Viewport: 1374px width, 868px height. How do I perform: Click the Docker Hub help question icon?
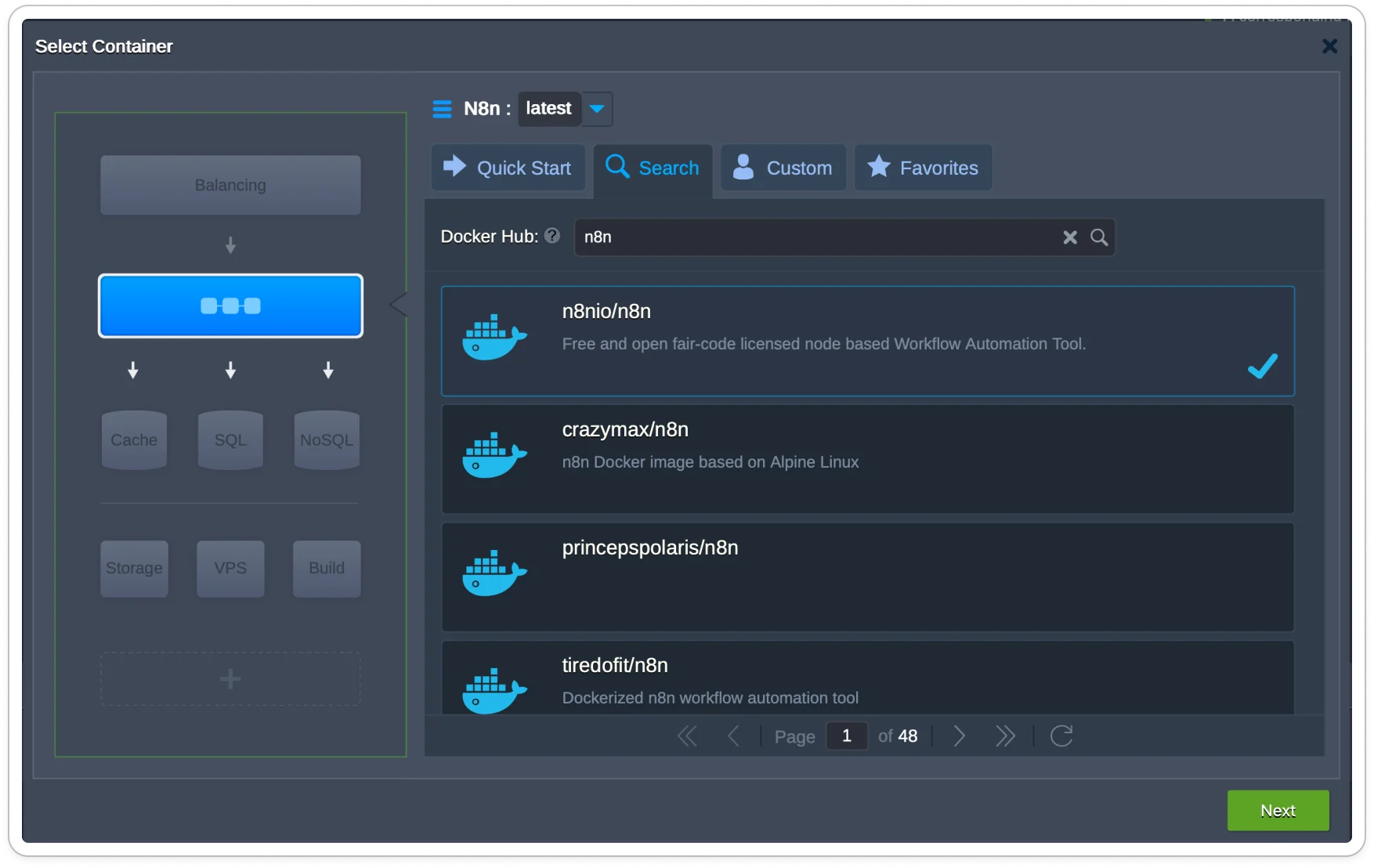point(552,236)
